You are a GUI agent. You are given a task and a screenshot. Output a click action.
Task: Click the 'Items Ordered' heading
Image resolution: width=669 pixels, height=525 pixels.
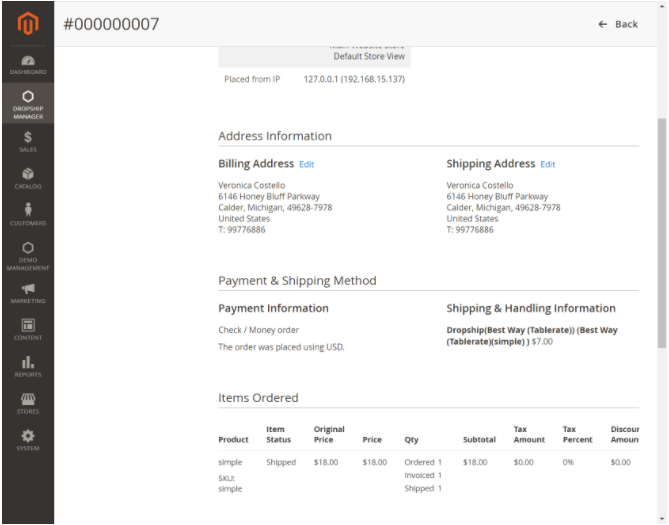pyautogui.click(x=258, y=398)
